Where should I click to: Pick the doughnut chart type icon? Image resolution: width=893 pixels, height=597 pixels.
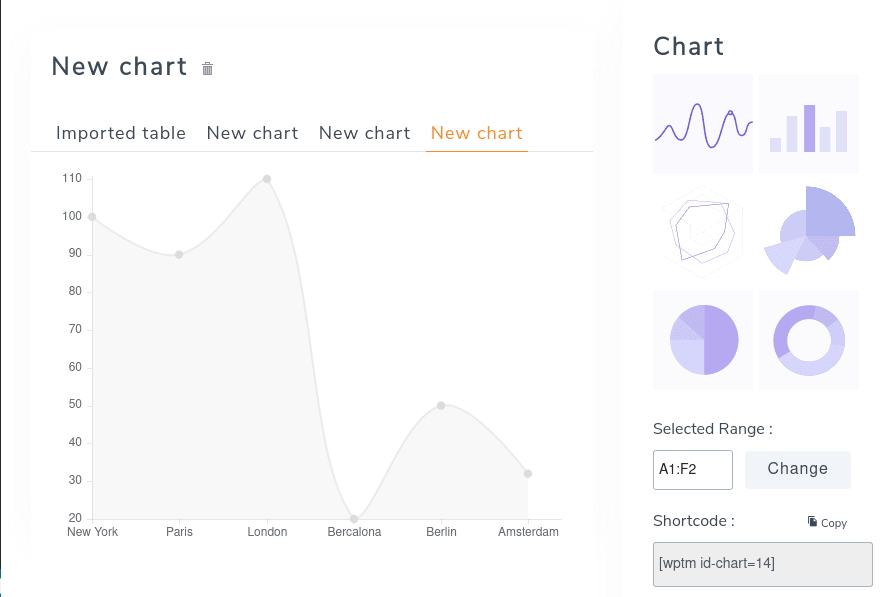pyautogui.click(x=809, y=340)
